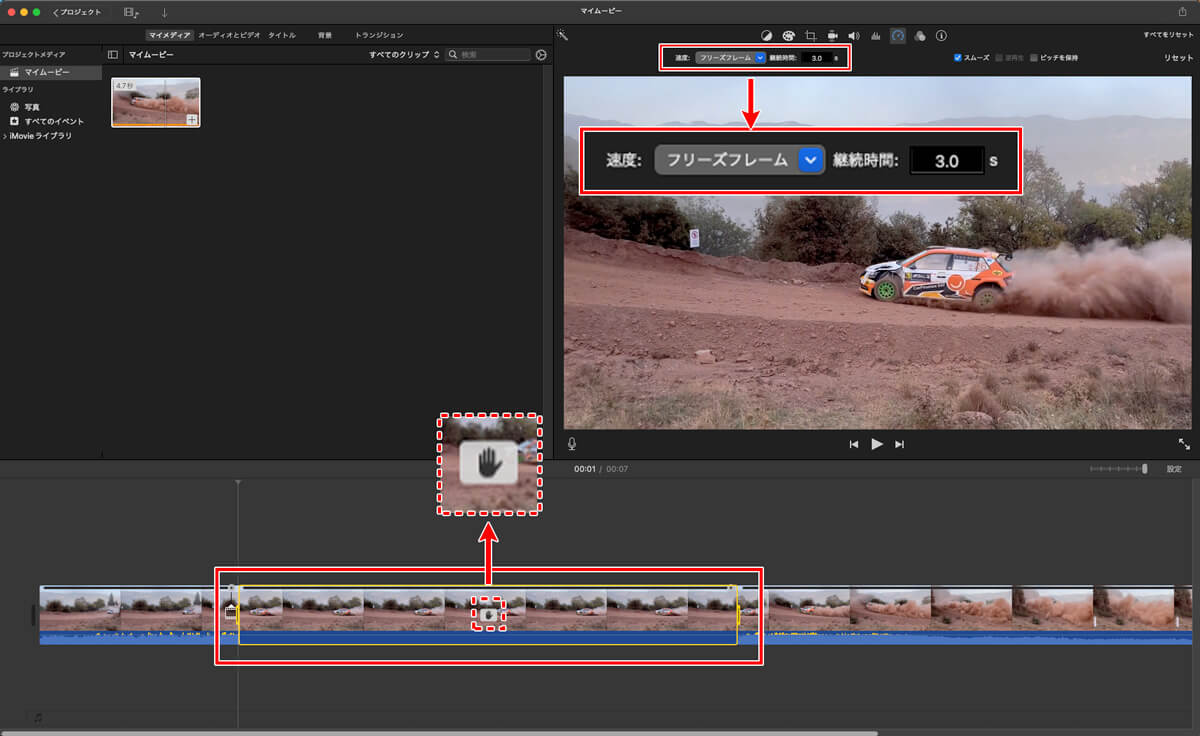Open the volume adjustment tool
This screenshot has height=736, width=1200.
click(853, 35)
